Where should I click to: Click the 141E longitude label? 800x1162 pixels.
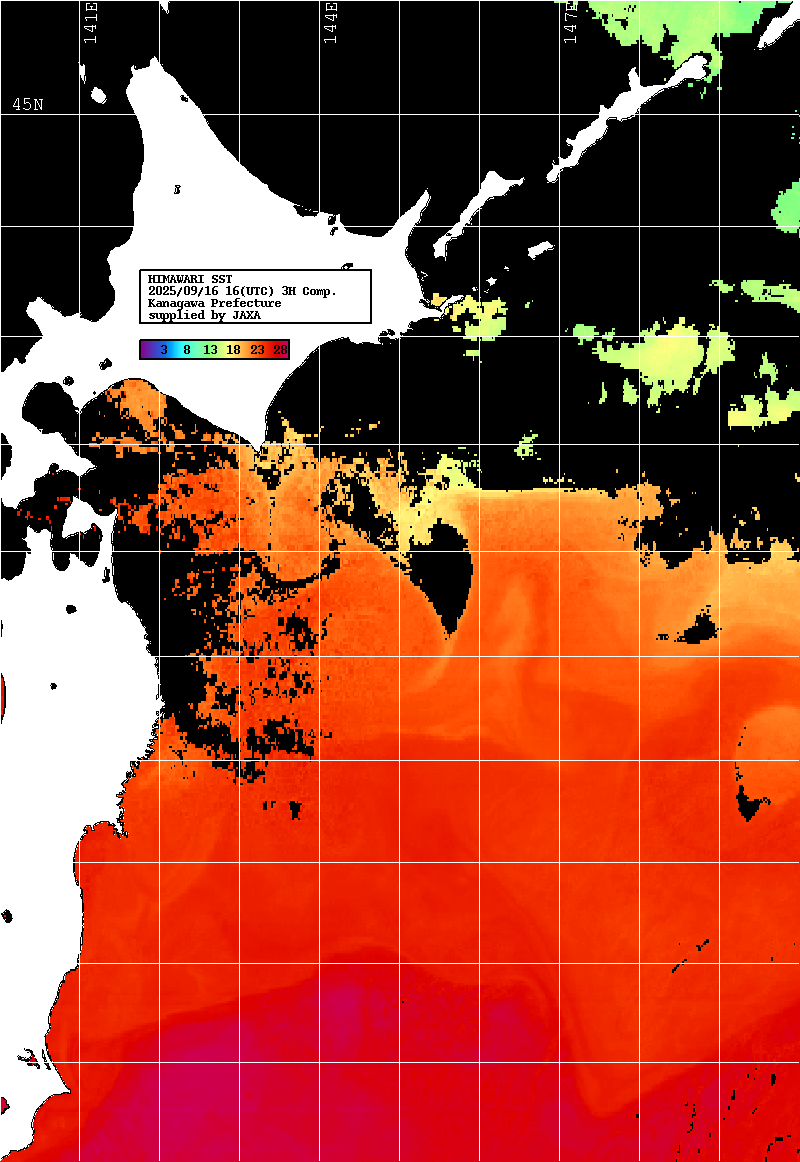[x=91, y=22]
